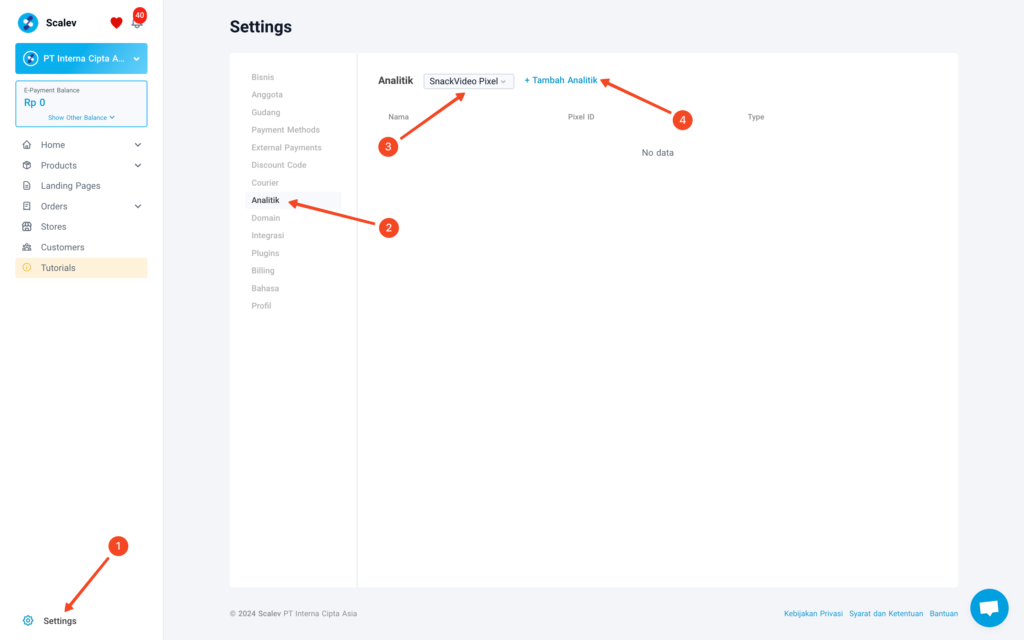Click the Scalev logo icon
1024x640 pixels.
click(x=28, y=23)
